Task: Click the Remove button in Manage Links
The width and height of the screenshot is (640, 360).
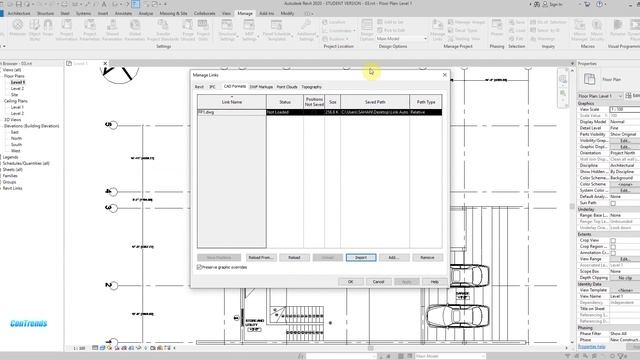Action: click(x=427, y=258)
